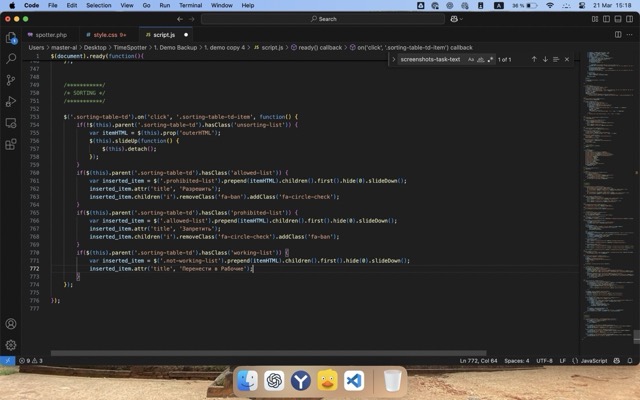The height and width of the screenshot is (400, 640).
Task: Open the Manage gear menu
Action: [11, 345]
